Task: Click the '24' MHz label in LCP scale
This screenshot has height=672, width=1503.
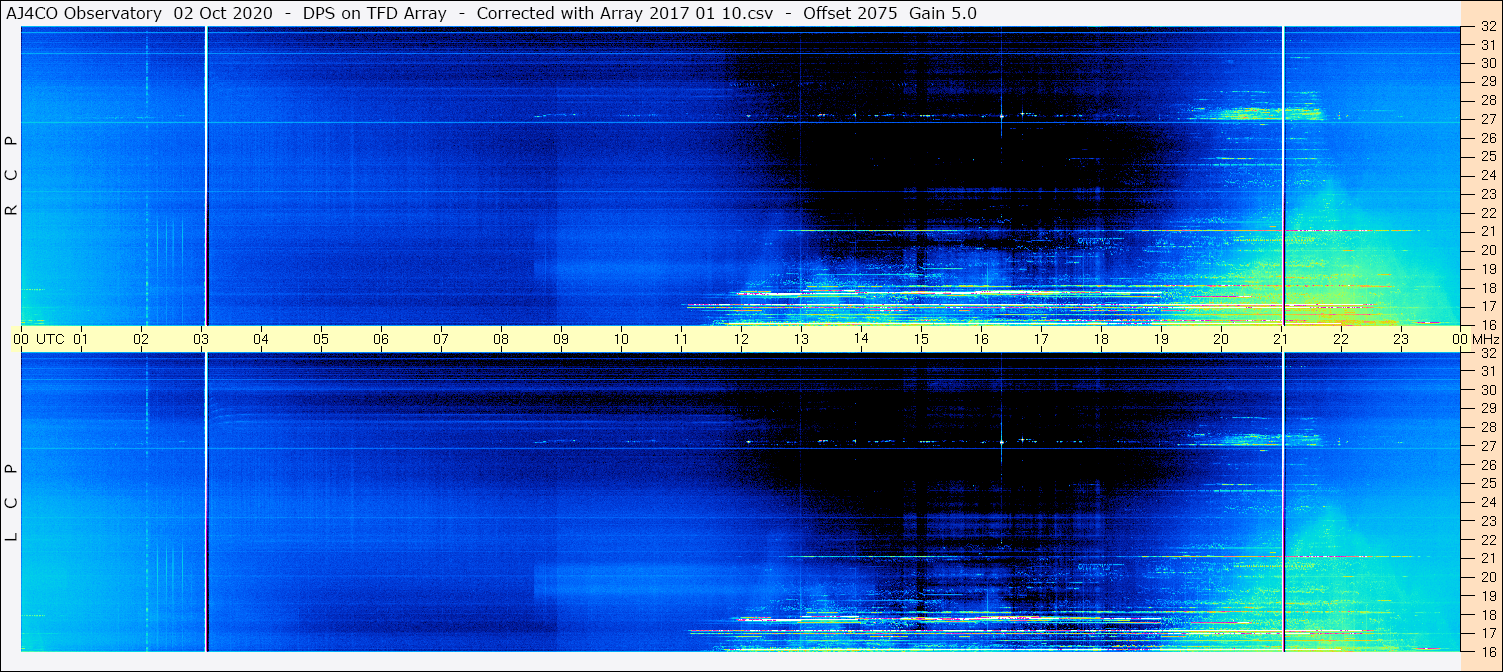Action: [x=1487, y=502]
